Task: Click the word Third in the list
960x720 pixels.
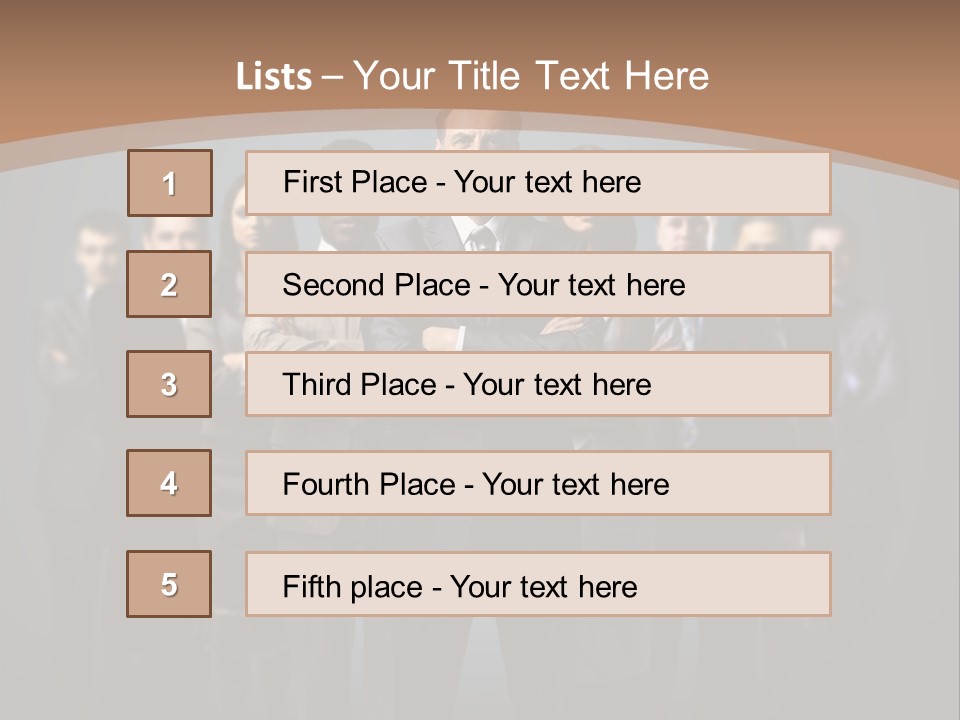Action: point(316,384)
